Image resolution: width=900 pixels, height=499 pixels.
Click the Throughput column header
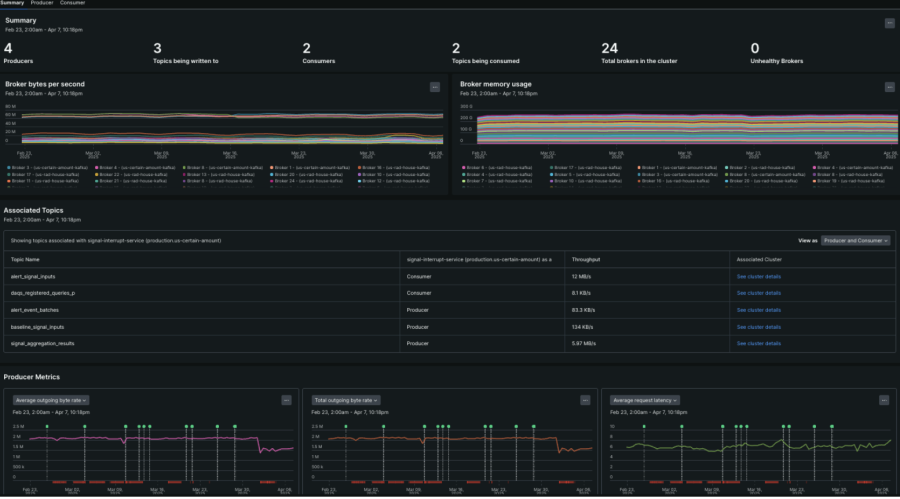585,258
